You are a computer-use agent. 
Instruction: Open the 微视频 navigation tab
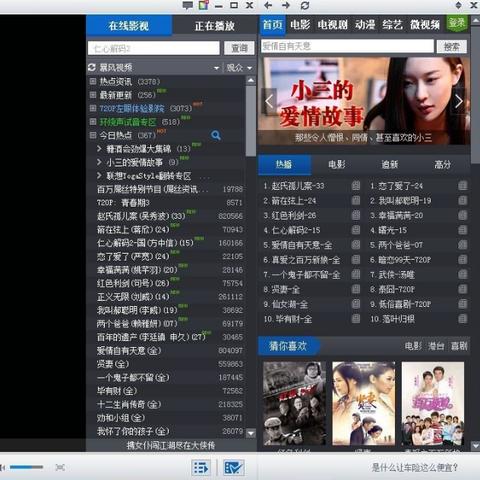point(425,25)
